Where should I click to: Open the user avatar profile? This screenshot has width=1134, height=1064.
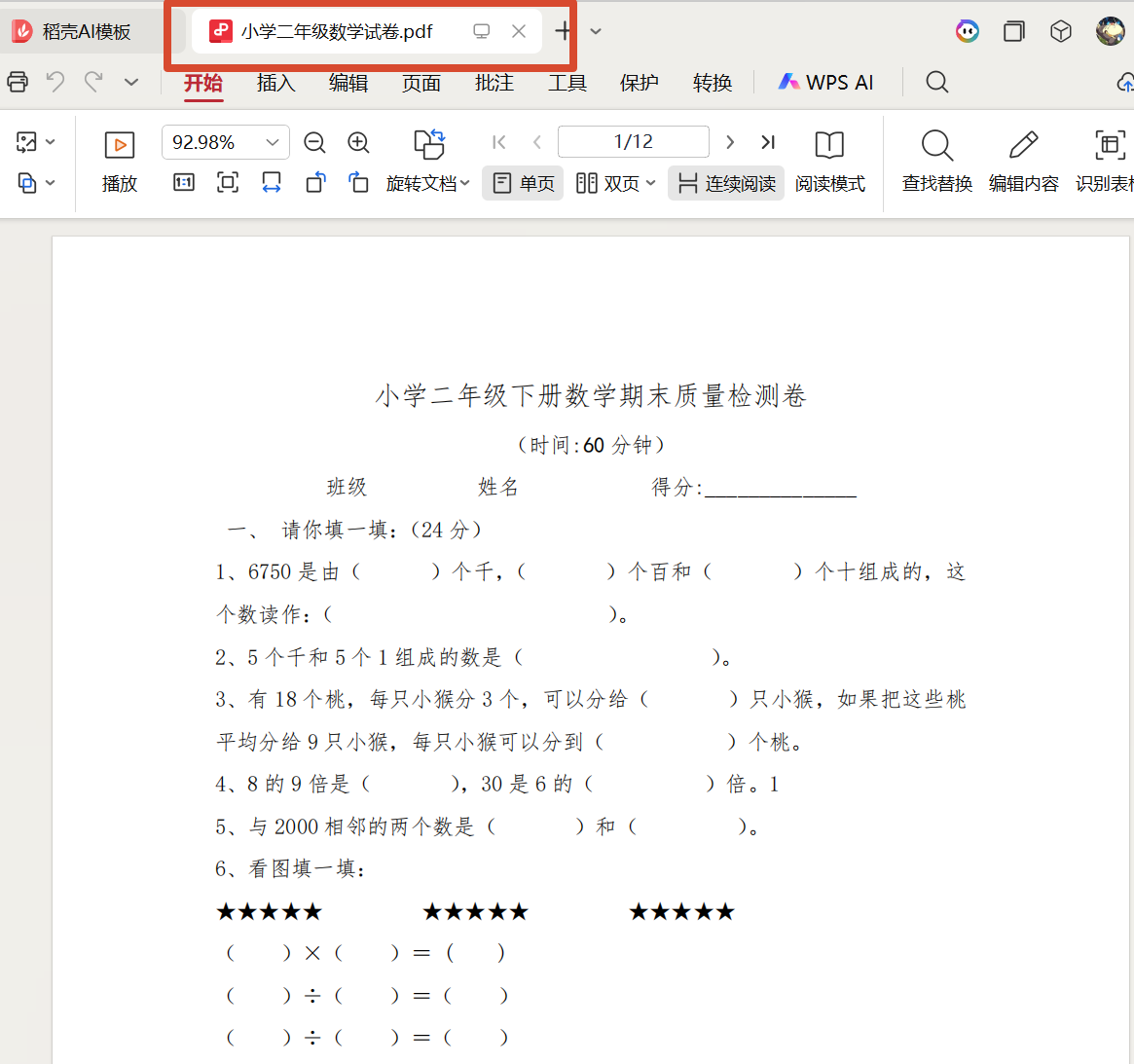tap(1110, 31)
